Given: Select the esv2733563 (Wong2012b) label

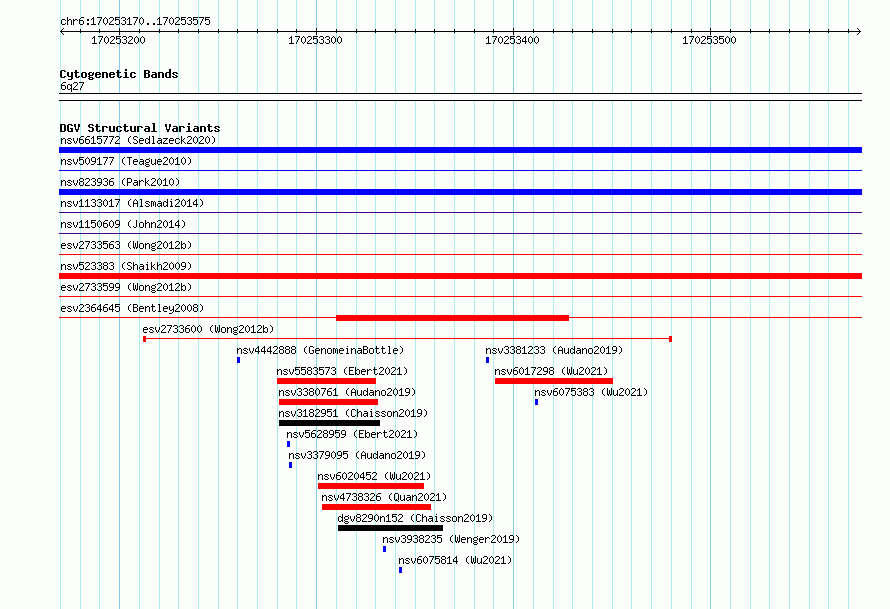Looking at the screenshot, I should (x=126, y=245).
